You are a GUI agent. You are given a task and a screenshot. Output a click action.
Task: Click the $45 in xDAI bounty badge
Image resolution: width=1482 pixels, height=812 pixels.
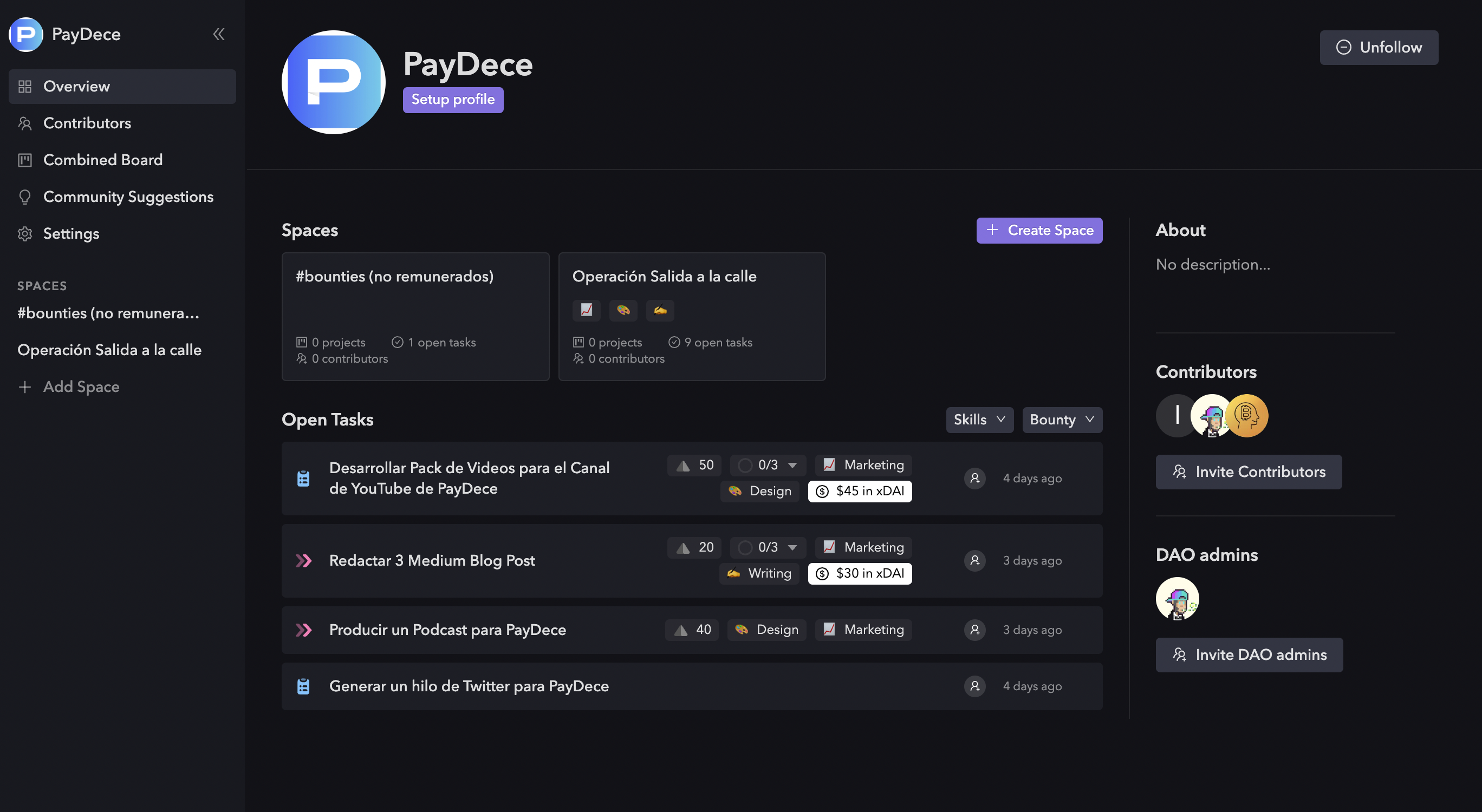point(860,491)
